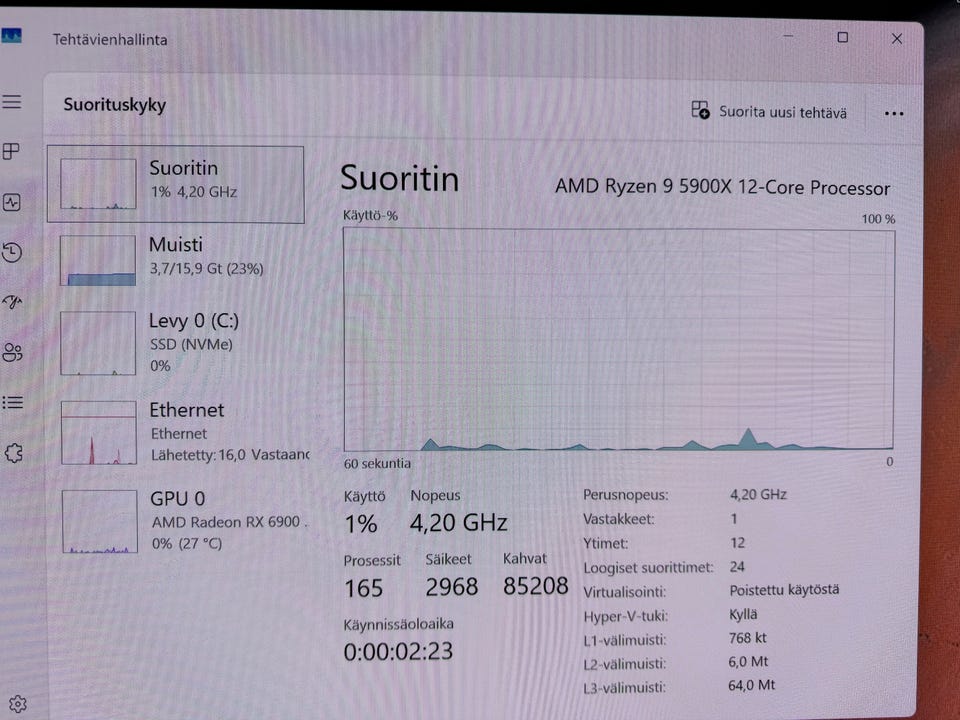Image resolution: width=960 pixels, height=720 pixels.
Task: Select the Levy 0 (C:) entry
Action: coord(176,343)
